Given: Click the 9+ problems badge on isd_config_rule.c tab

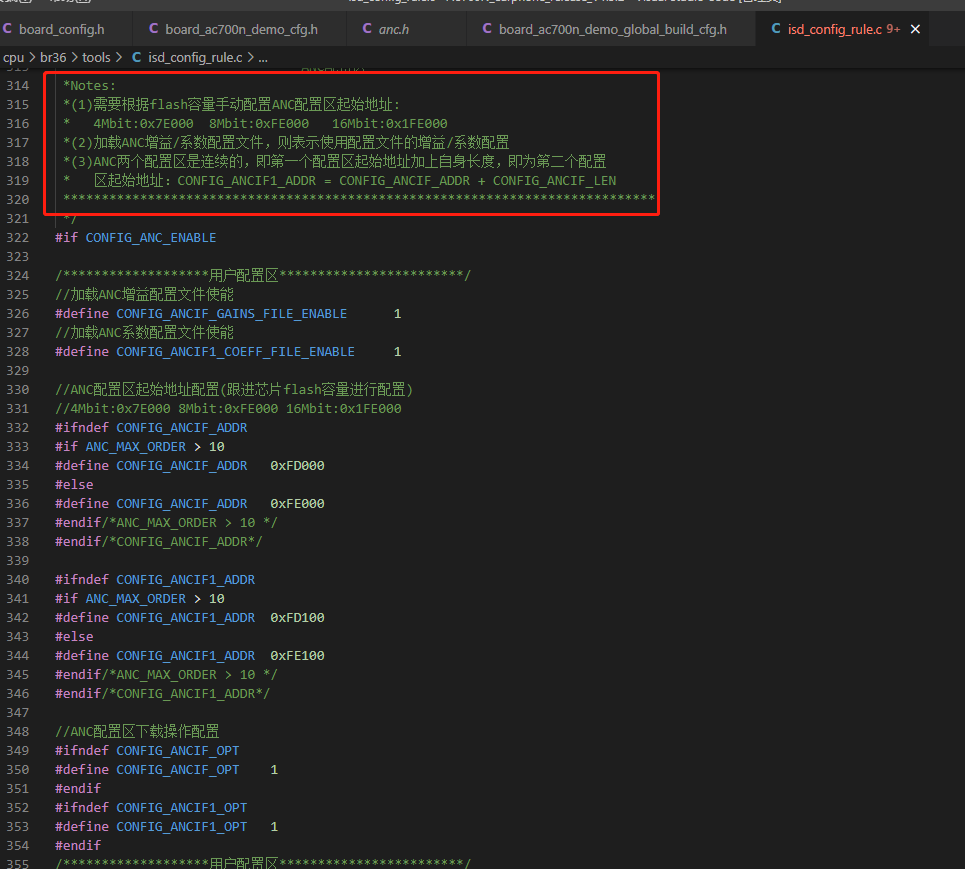Looking at the screenshot, I should (893, 30).
